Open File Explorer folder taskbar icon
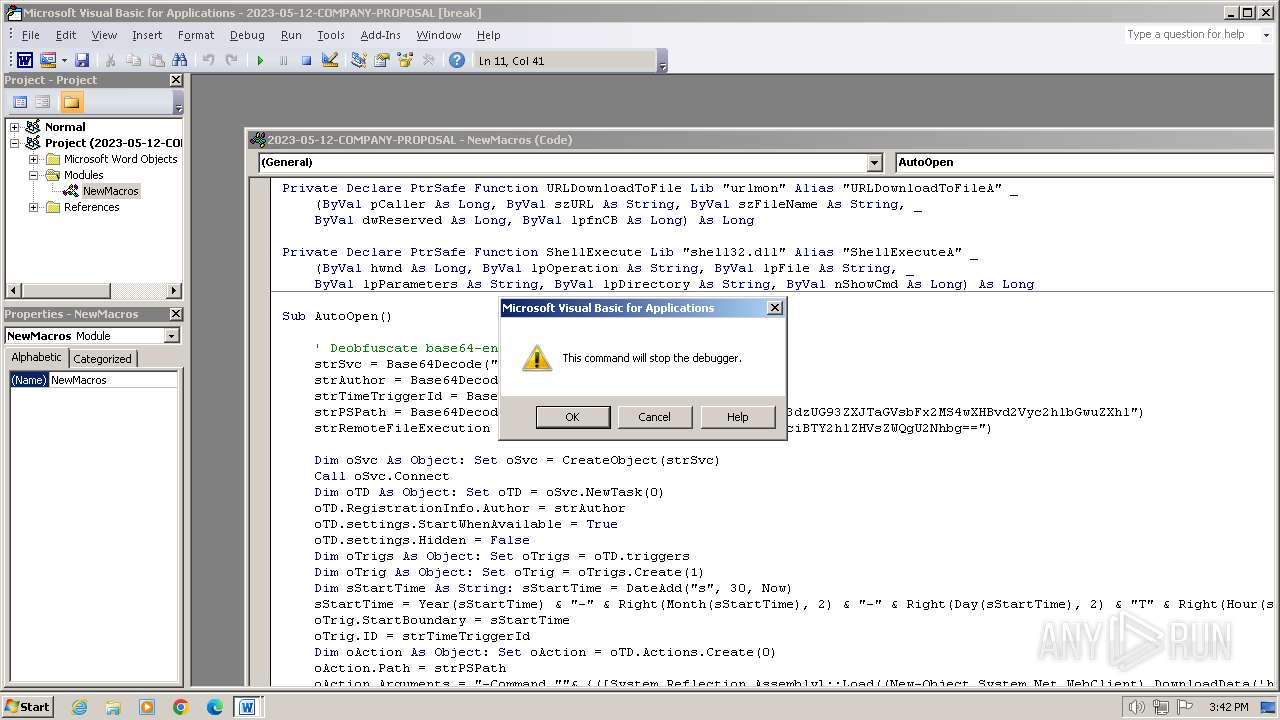Screen dimensions: 1280x720 point(113,707)
